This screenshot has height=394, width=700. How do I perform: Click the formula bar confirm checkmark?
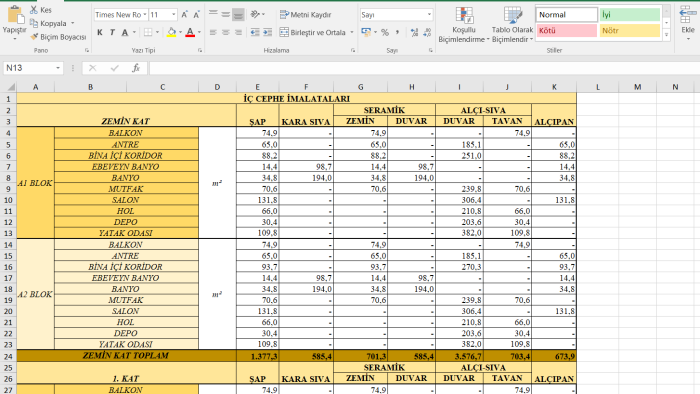pos(115,68)
